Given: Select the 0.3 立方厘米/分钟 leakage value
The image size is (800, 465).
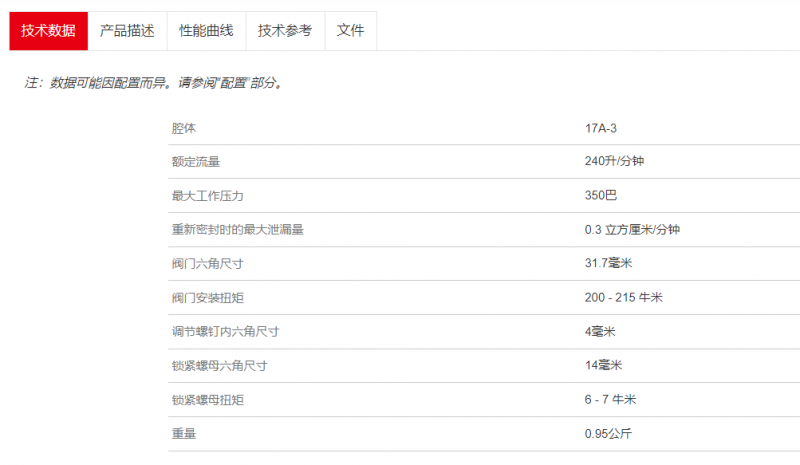Looking at the screenshot, I should point(632,230).
